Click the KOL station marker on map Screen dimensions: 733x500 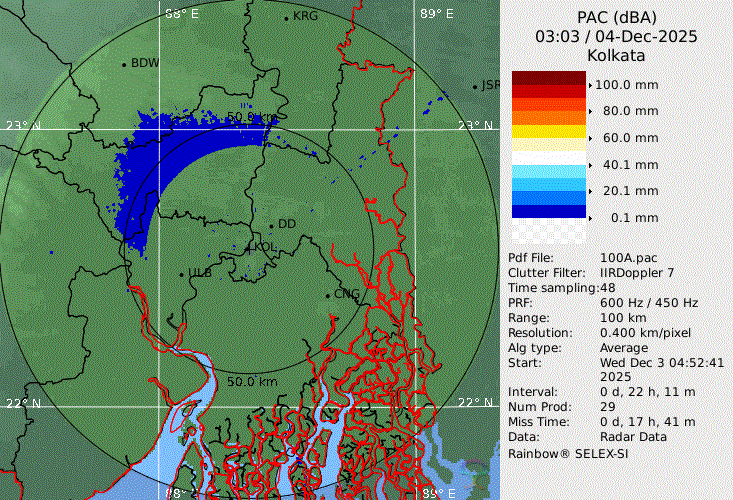pyautogui.click(x=249, y=246)
